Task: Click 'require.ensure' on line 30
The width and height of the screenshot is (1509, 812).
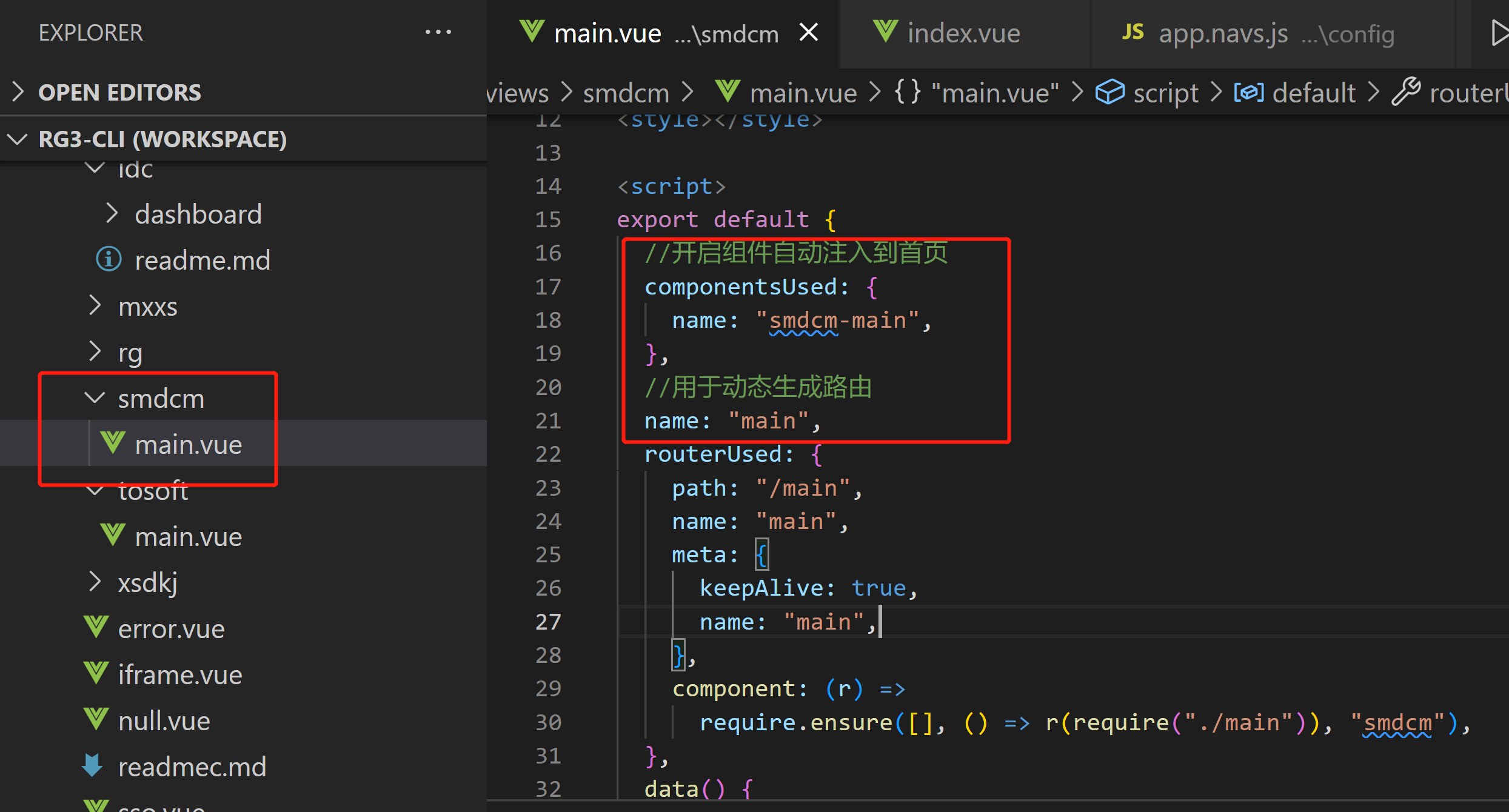Action: (x=796, y=722)
